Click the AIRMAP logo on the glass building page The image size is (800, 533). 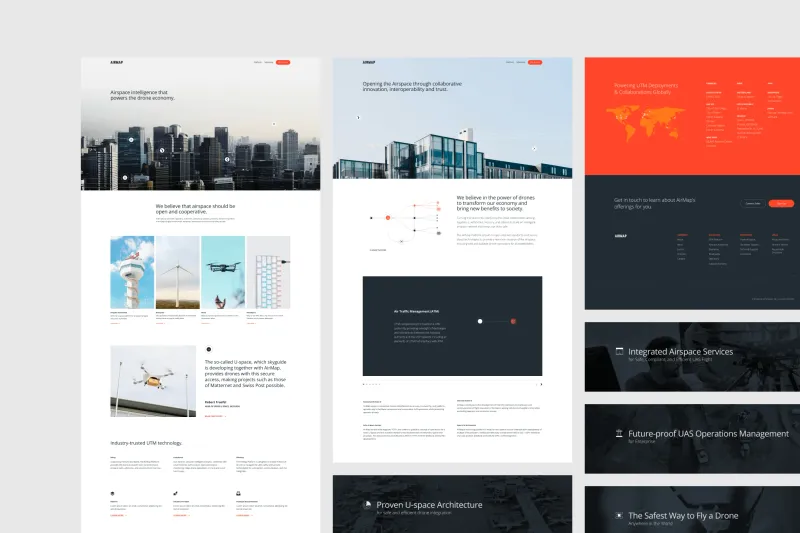click(x=369, y=62)
